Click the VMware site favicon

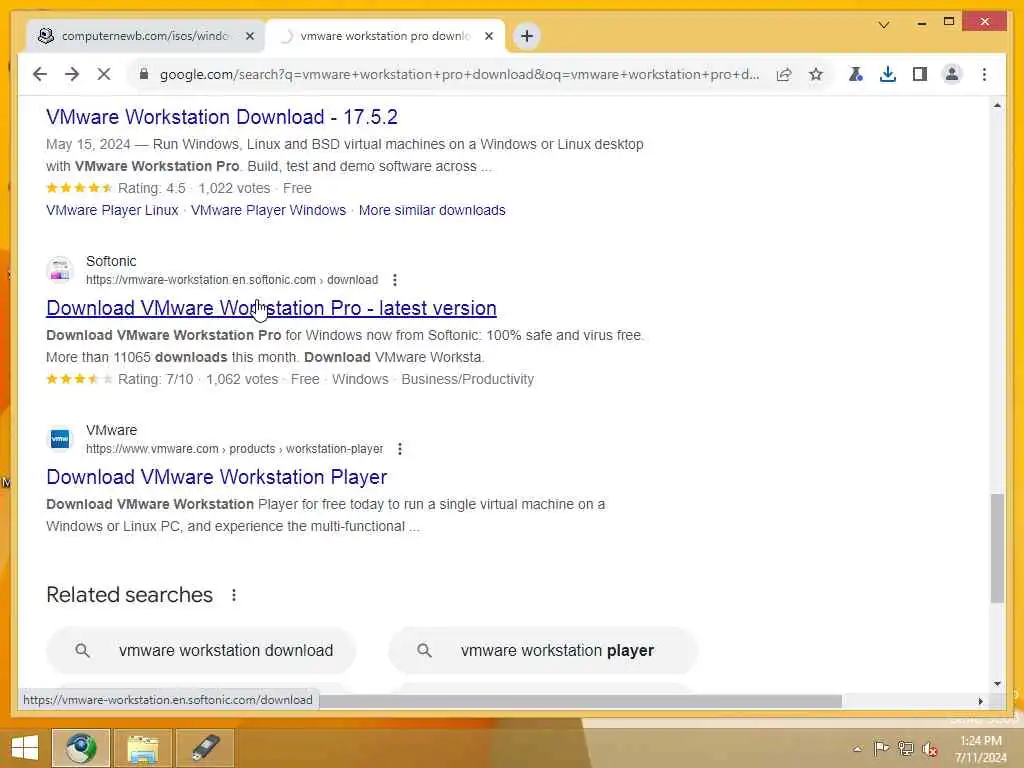[60, 439]
